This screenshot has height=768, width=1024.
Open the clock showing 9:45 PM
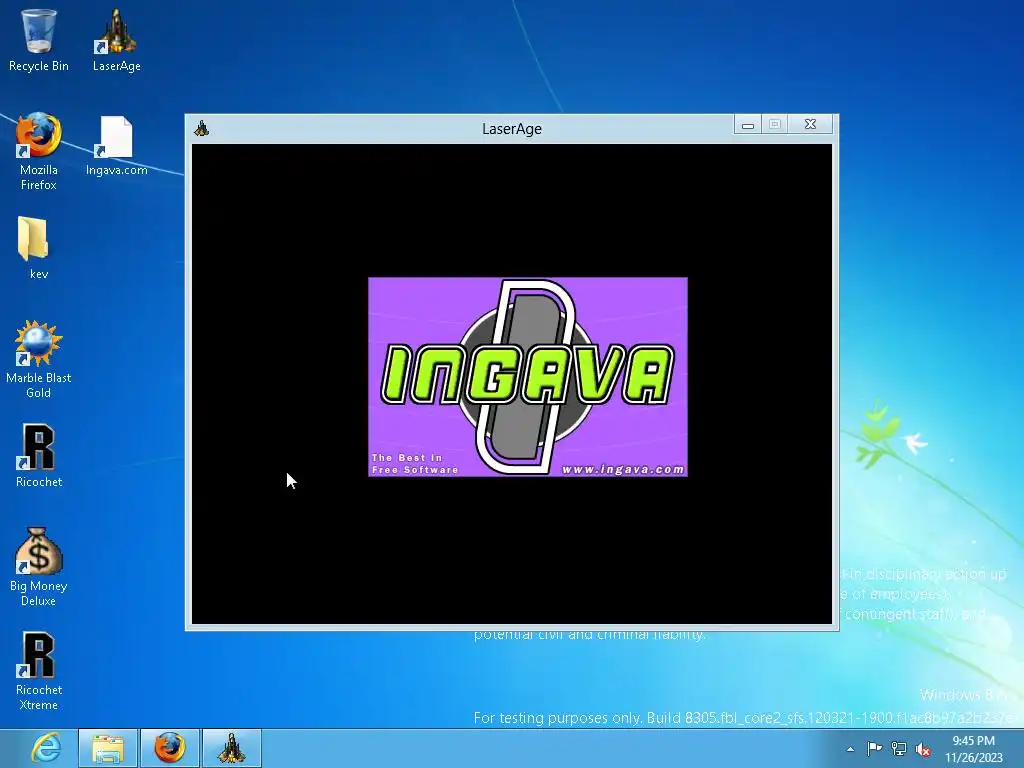pos(973,749)
